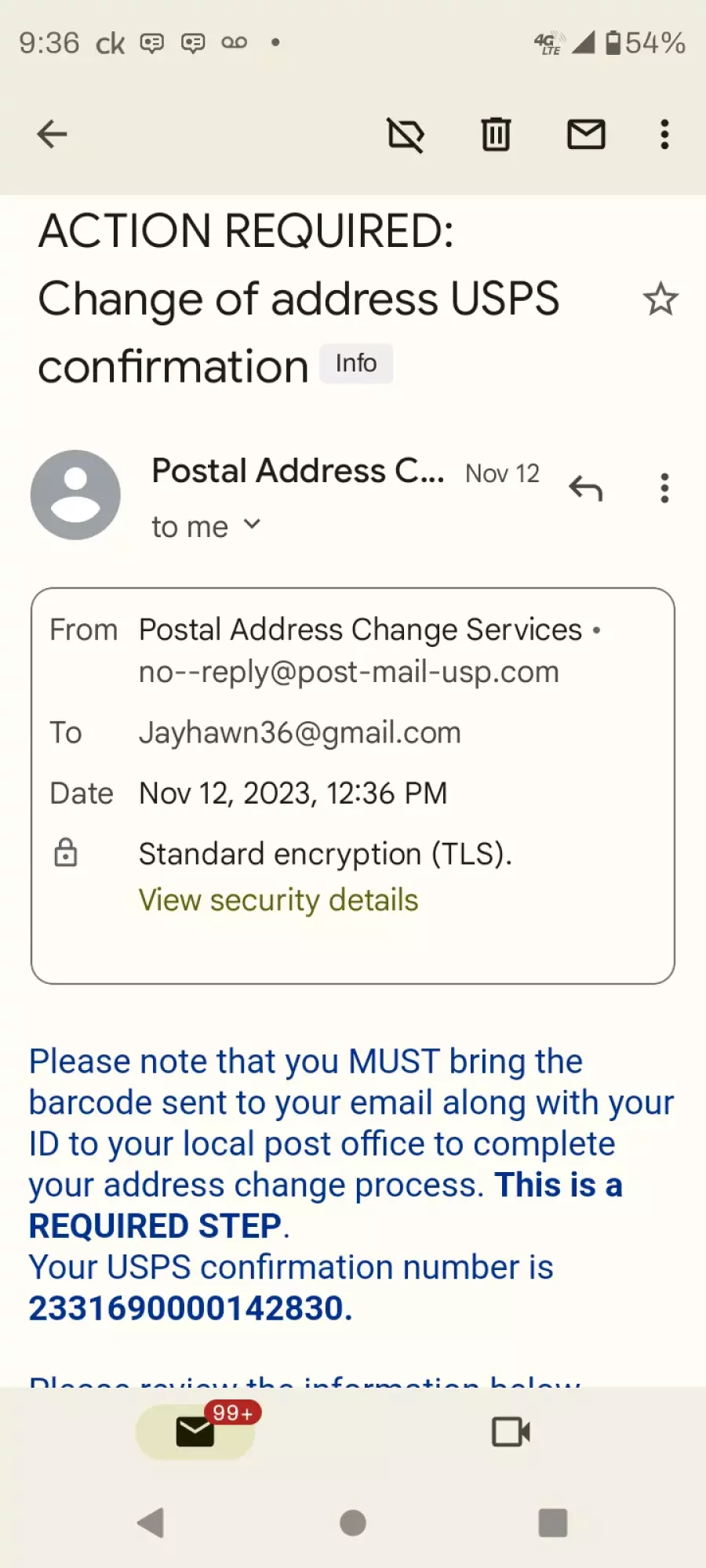Screen dimensions: 706x1568
Task: Star the ACTION REQUIRED email
Action: pos(661,299)
